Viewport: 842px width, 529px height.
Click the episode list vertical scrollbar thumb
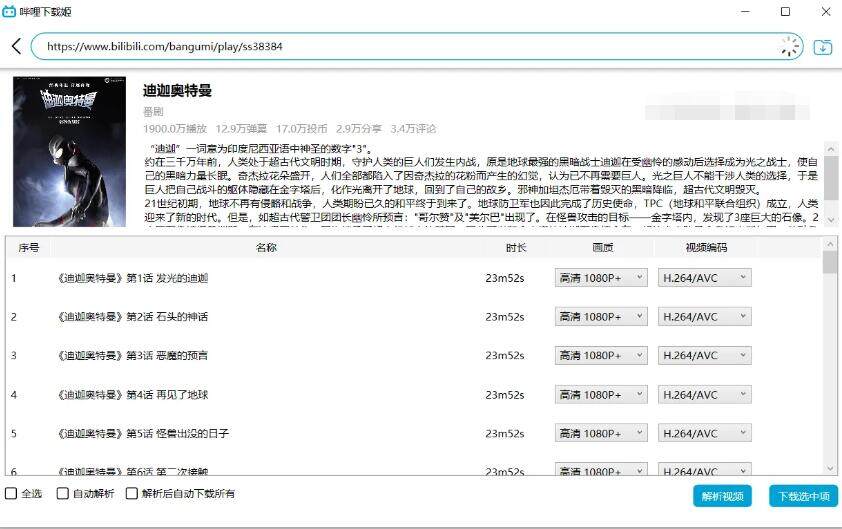coord(830,263)
